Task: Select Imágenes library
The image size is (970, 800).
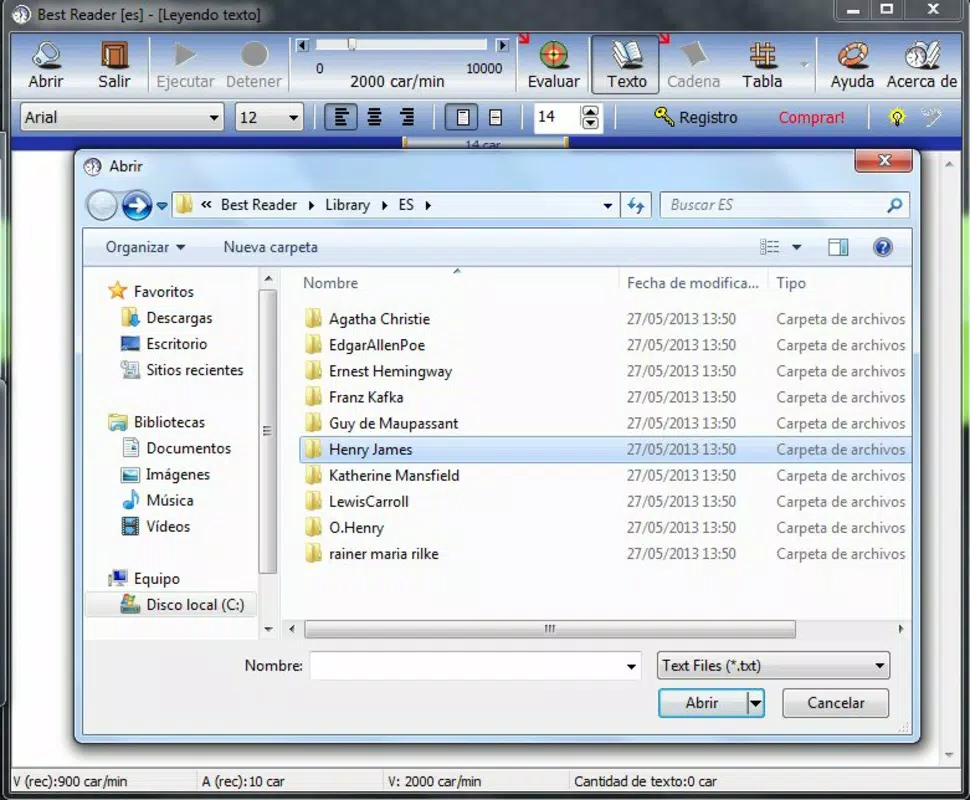Action: click(x=165, y=474)
